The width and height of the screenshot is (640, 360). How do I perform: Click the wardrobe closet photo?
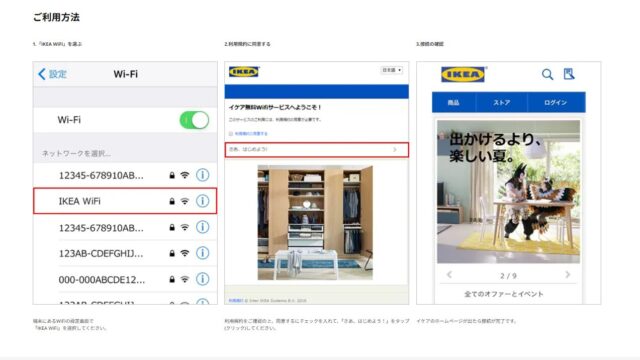[315, 222]
